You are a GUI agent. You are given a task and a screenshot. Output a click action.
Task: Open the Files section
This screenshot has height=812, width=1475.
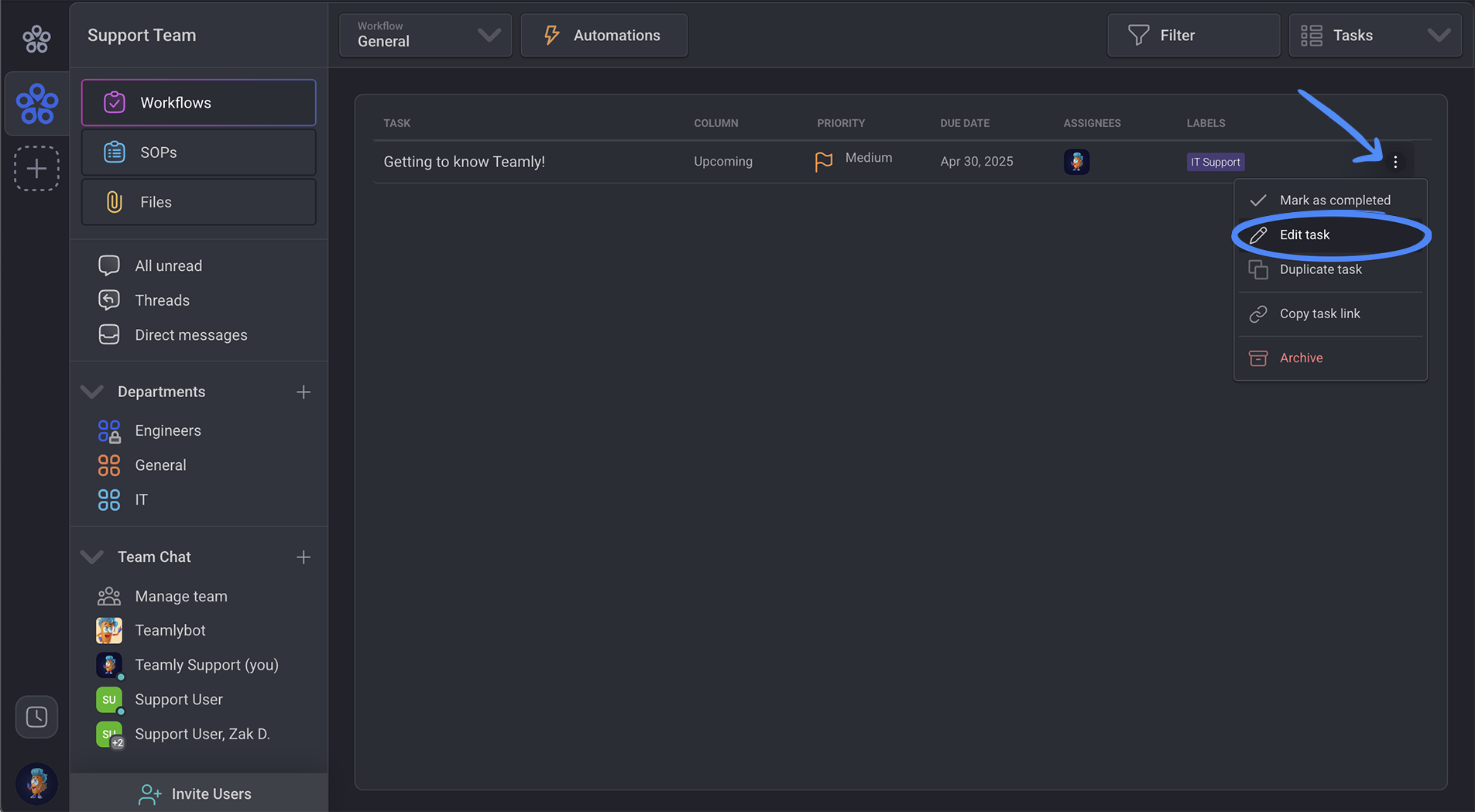[199, 202]
